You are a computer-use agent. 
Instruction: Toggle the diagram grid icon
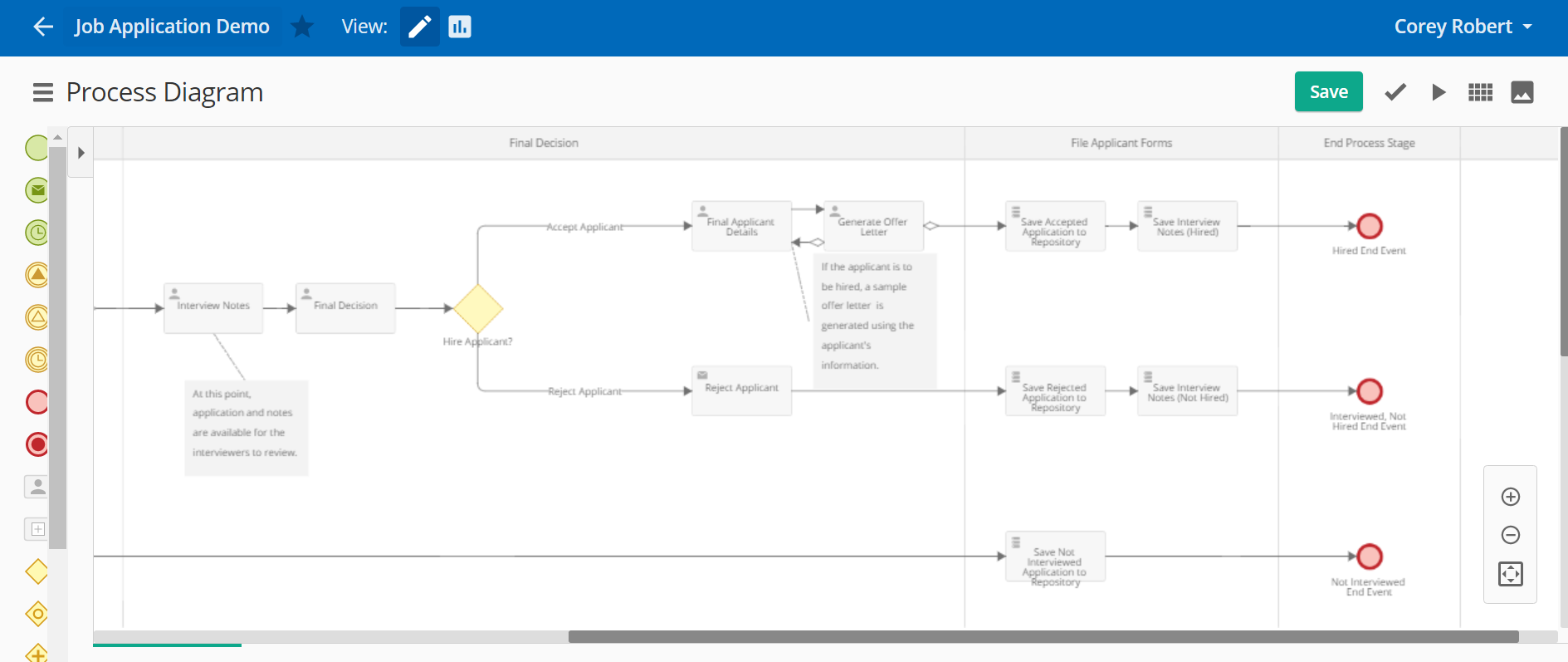(x=1480, y=92)
